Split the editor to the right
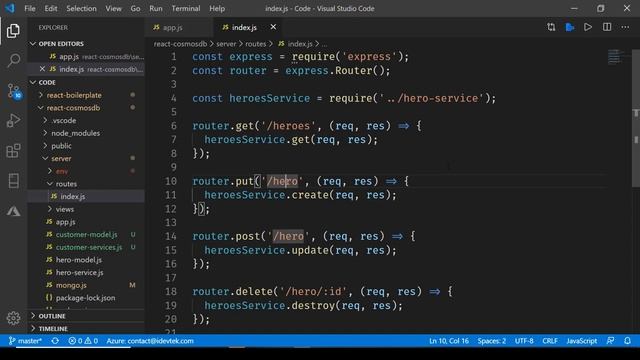 (x=607, y=27)
